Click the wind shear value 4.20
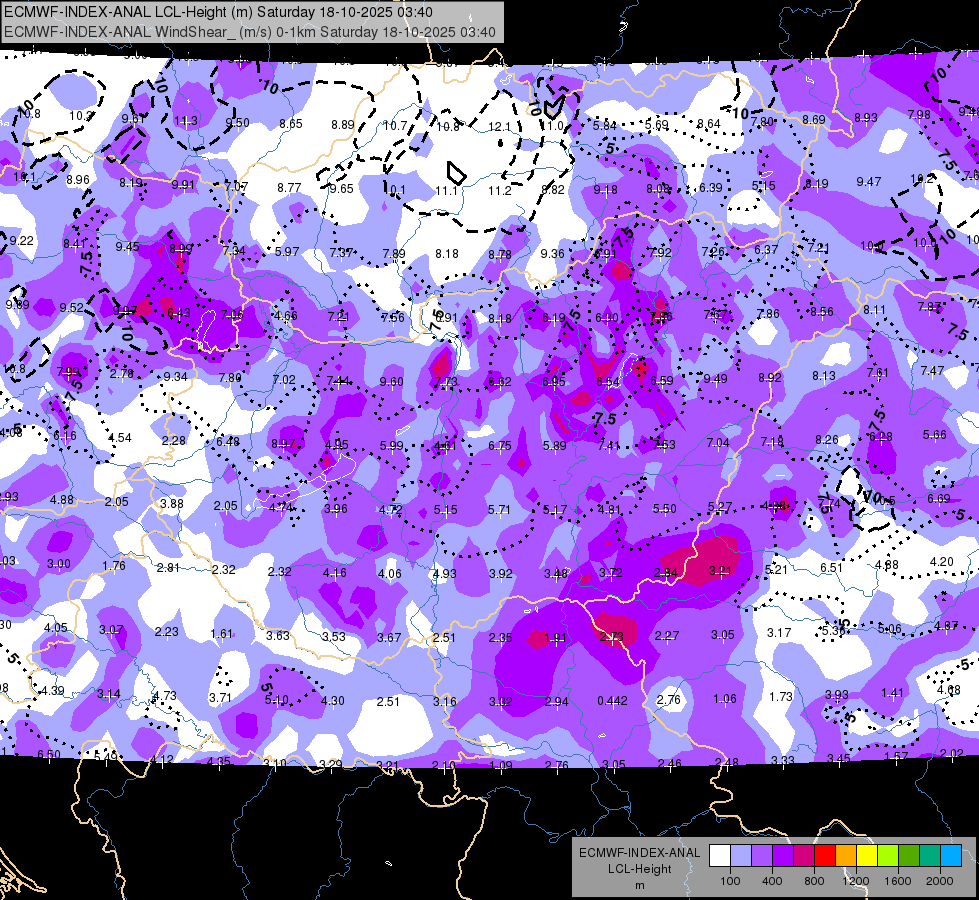Screen dimensions: 979x900 (942, 561)
